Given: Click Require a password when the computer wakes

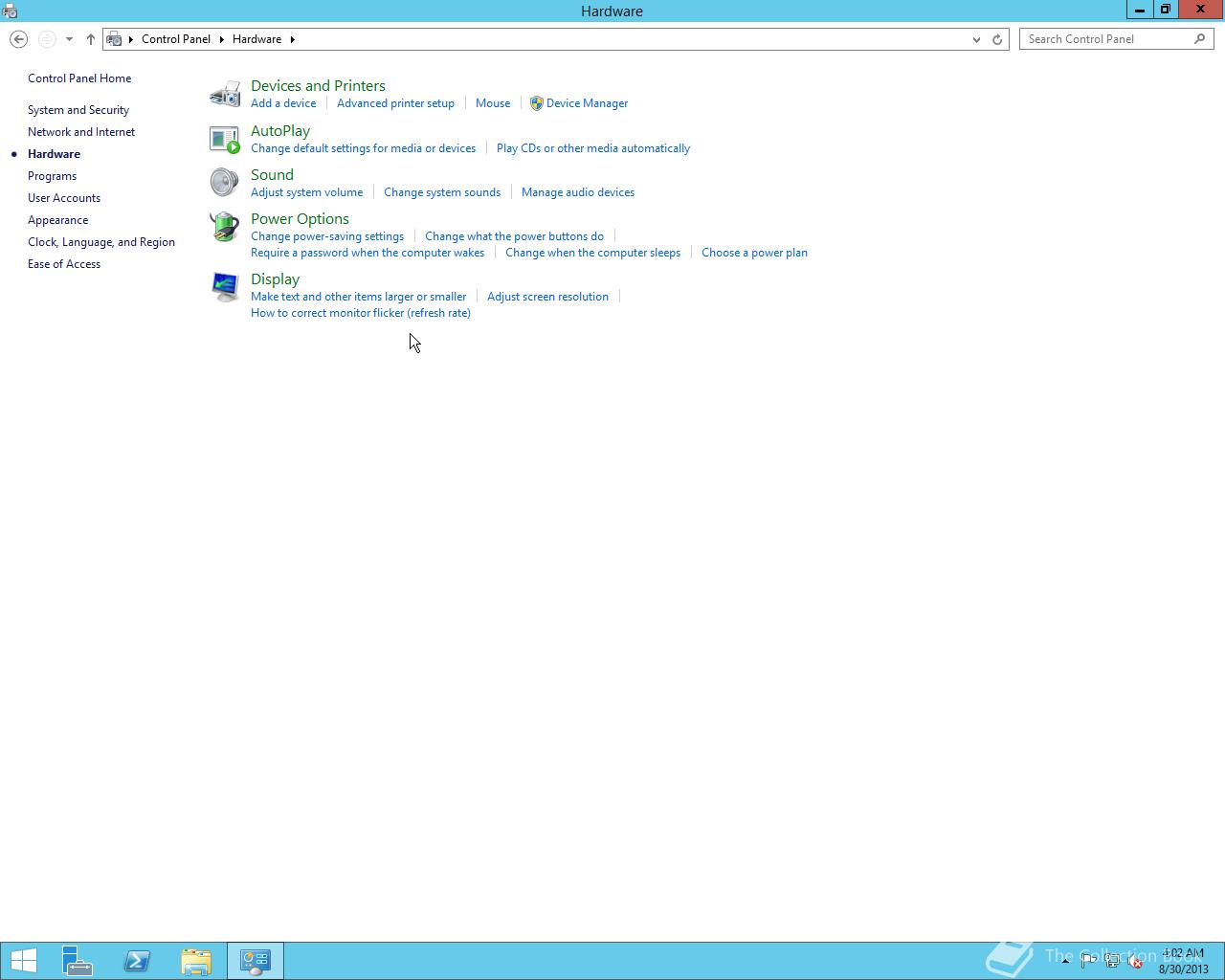Looking at the screenshot, I should click(x=367, y=253).
